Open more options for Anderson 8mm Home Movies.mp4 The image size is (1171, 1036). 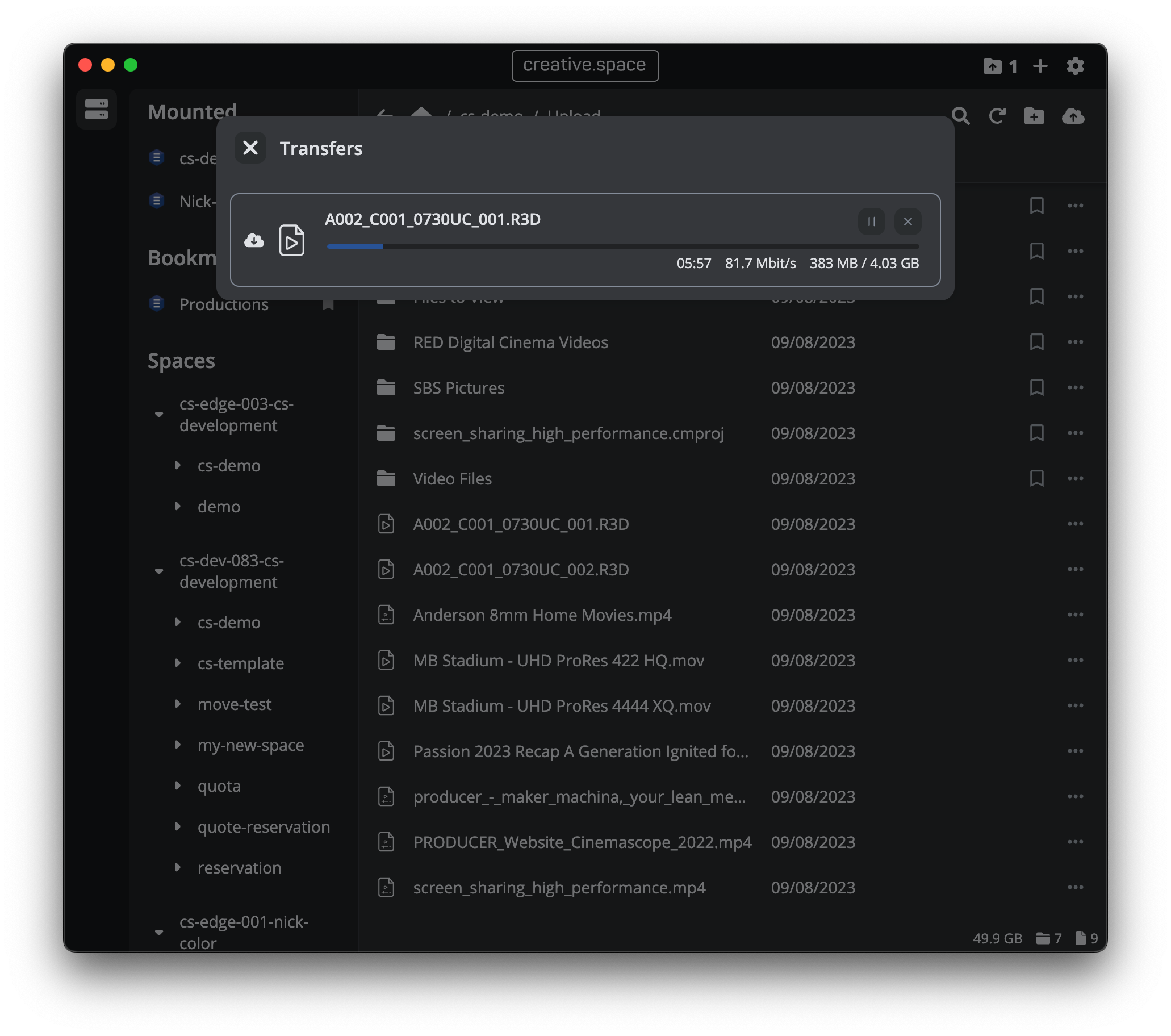(x=1076, y=614)
